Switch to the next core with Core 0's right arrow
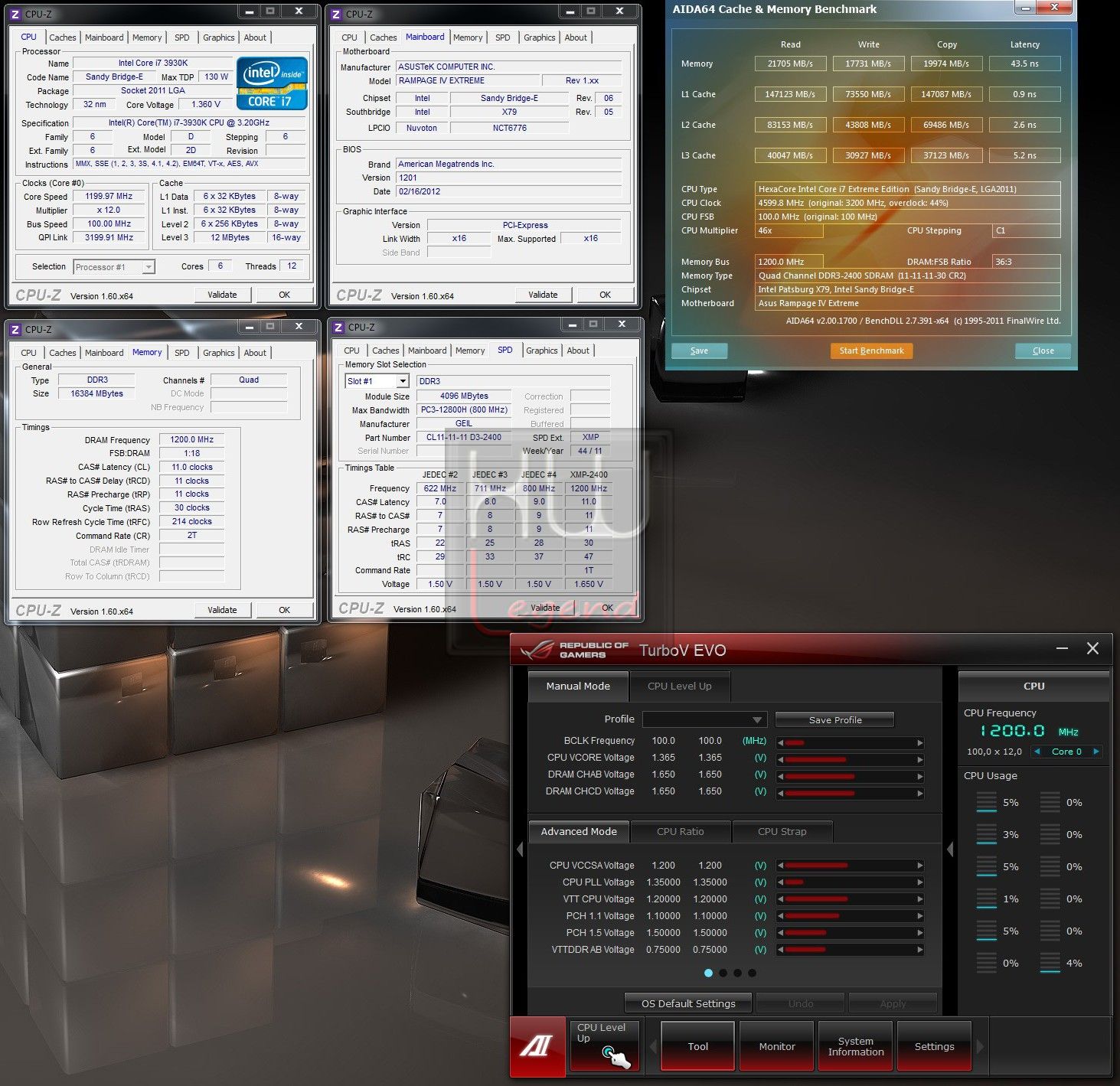 point(1096,752)
